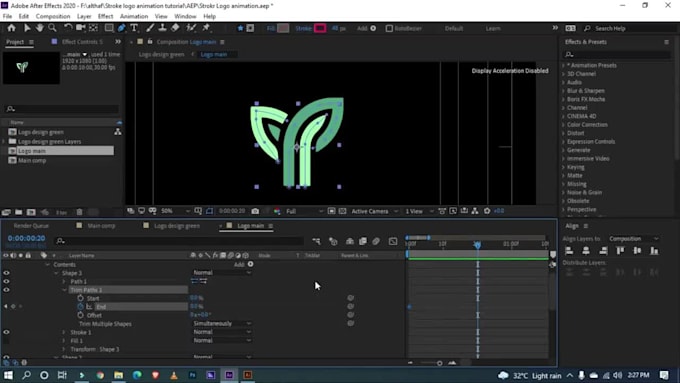Expand the Stroke 1 property group
The height and width of the screenshot is (383, 680).
pyautogui.click(x=64, y=332)
